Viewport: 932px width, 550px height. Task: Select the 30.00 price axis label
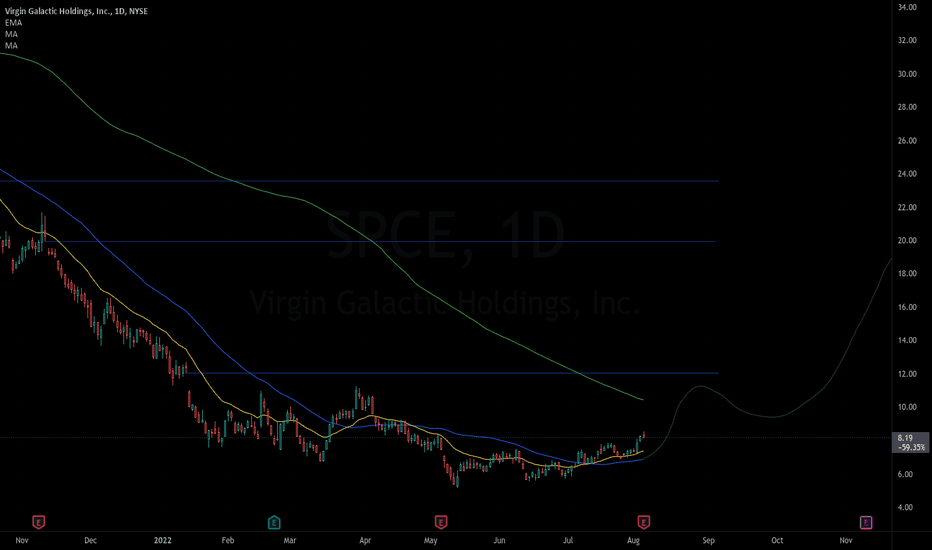click(907, 74)
